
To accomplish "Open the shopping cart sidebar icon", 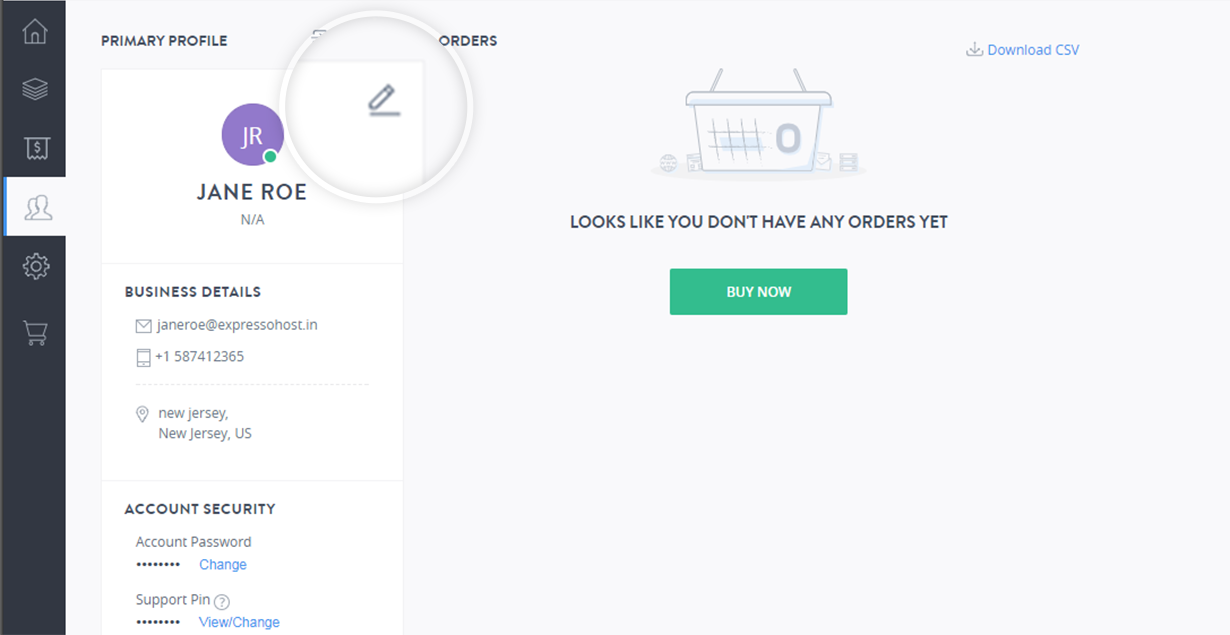I will pos(36,332).
